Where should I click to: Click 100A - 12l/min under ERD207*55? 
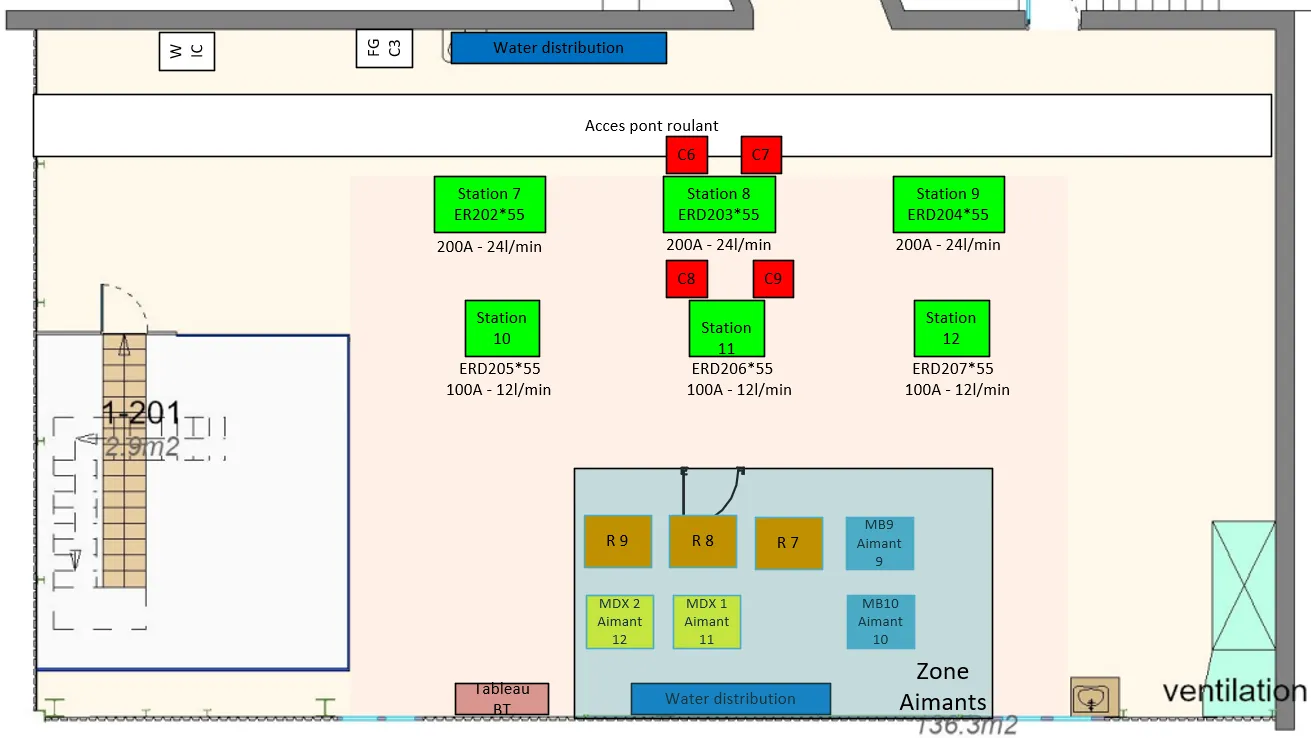pyautogui.click(x=957, y=390)
